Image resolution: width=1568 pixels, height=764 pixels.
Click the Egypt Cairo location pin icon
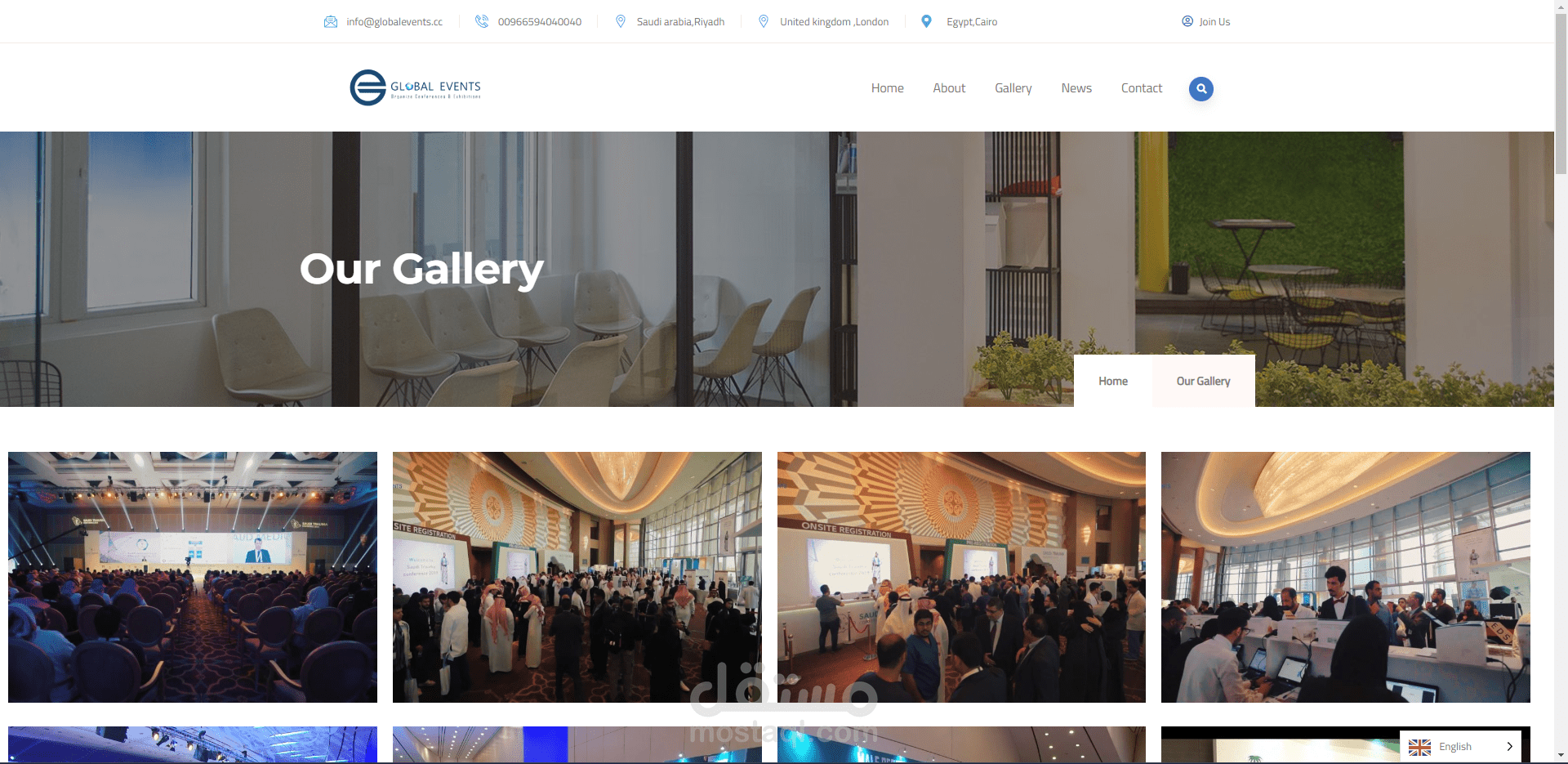pyautogui.click(x=926, y=21)
